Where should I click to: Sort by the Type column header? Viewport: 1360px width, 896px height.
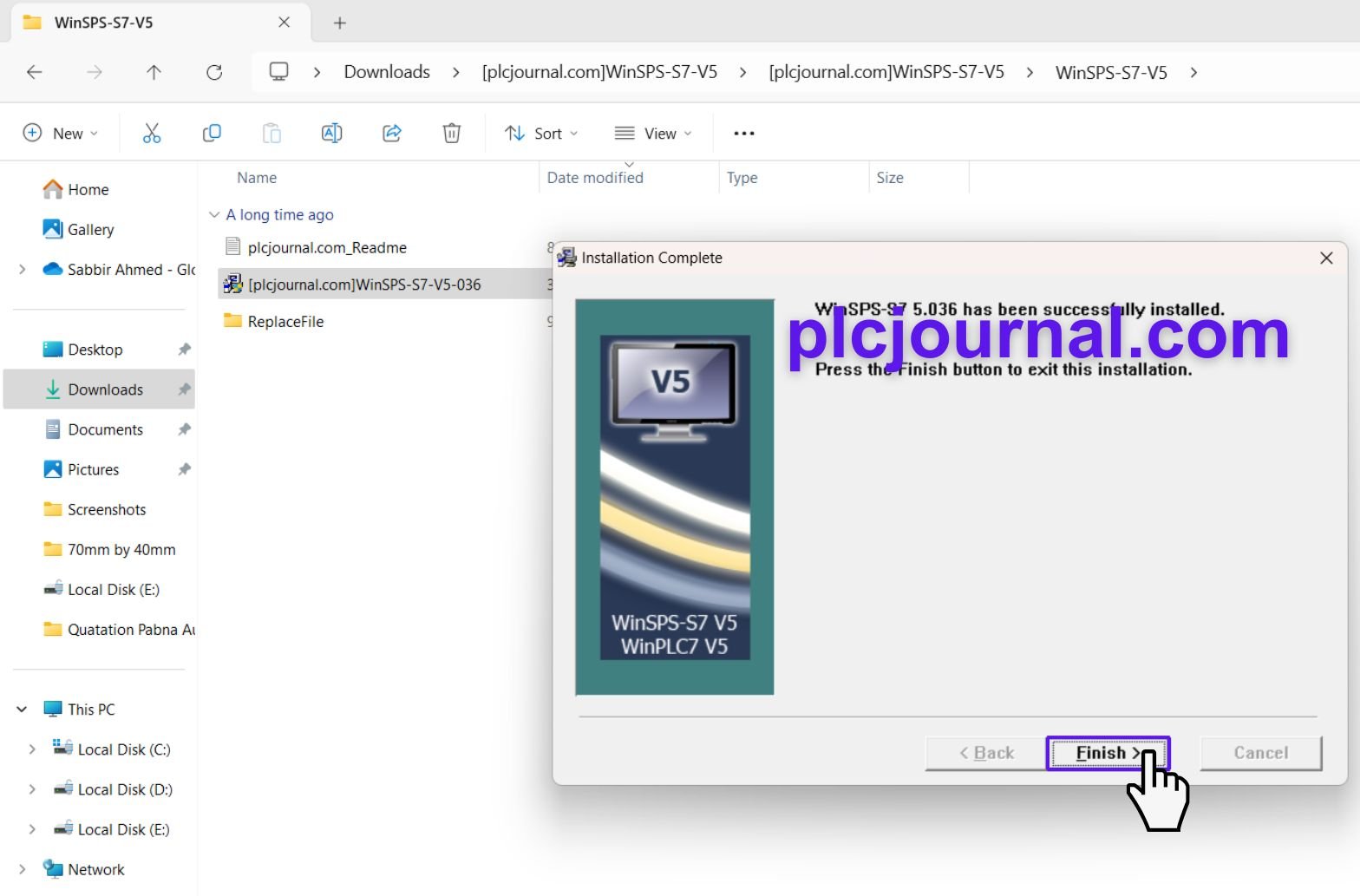click(742, 177)
